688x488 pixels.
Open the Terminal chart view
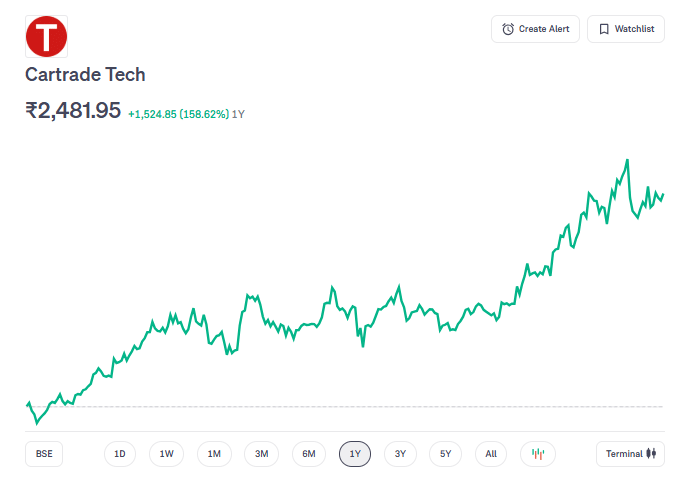(x=631, y=454)
